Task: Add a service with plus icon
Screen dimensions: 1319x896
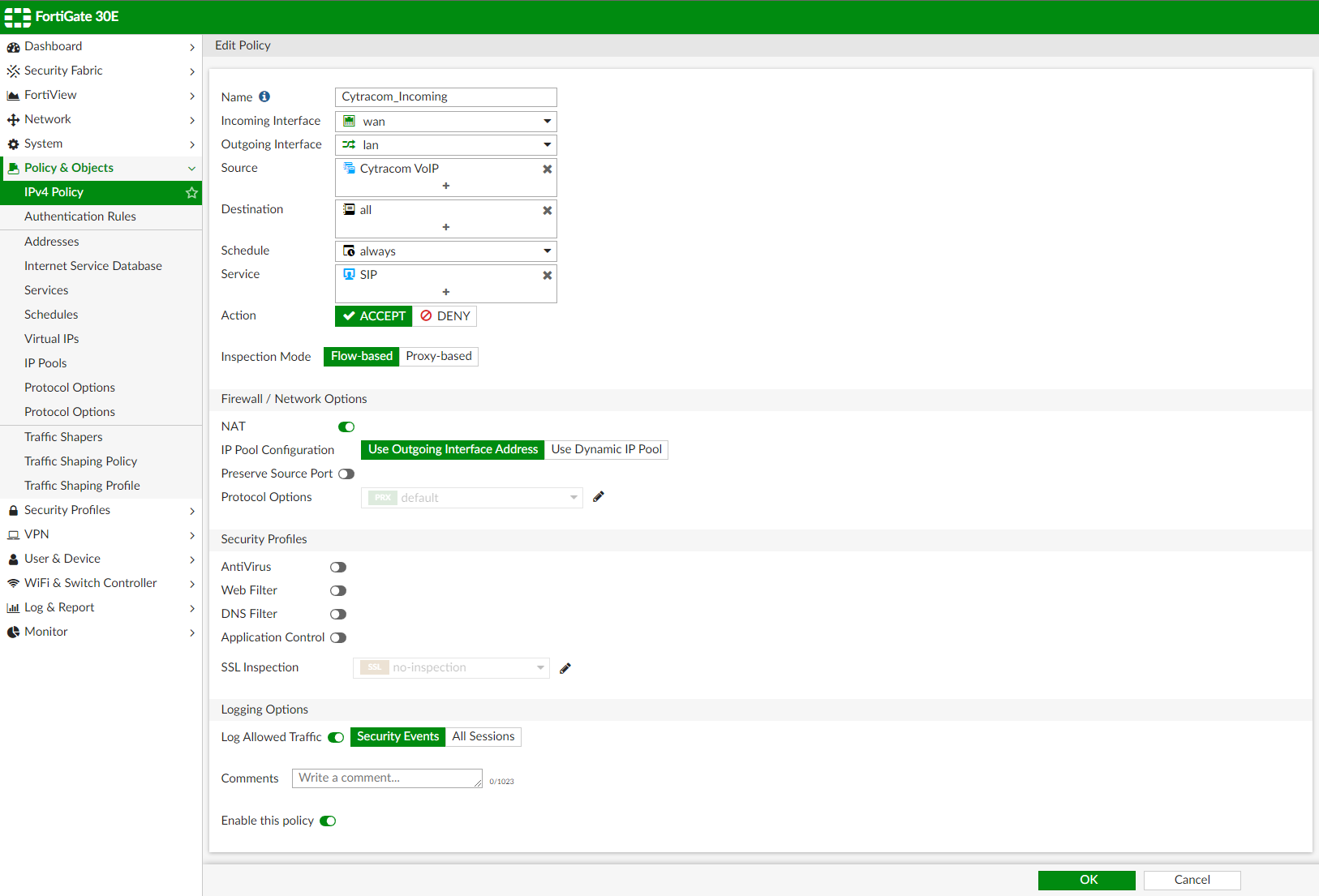Action: point(446,292)
